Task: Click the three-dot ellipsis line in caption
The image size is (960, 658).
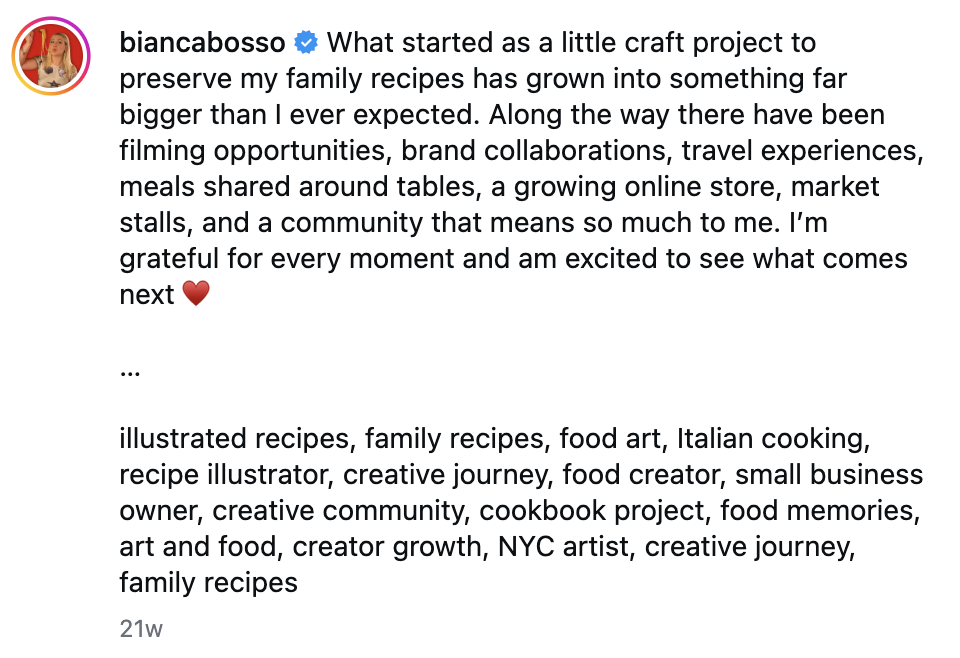Action: click(130, 372)
